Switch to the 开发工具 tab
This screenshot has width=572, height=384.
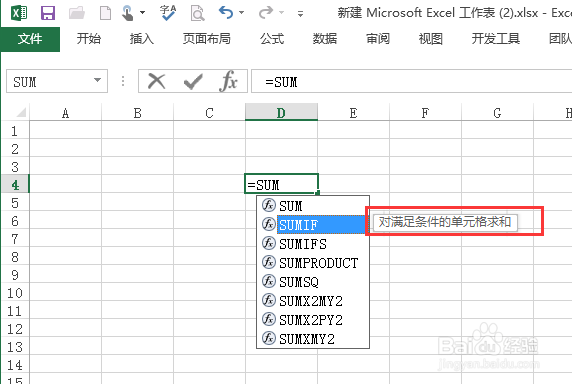click(495, 39)
